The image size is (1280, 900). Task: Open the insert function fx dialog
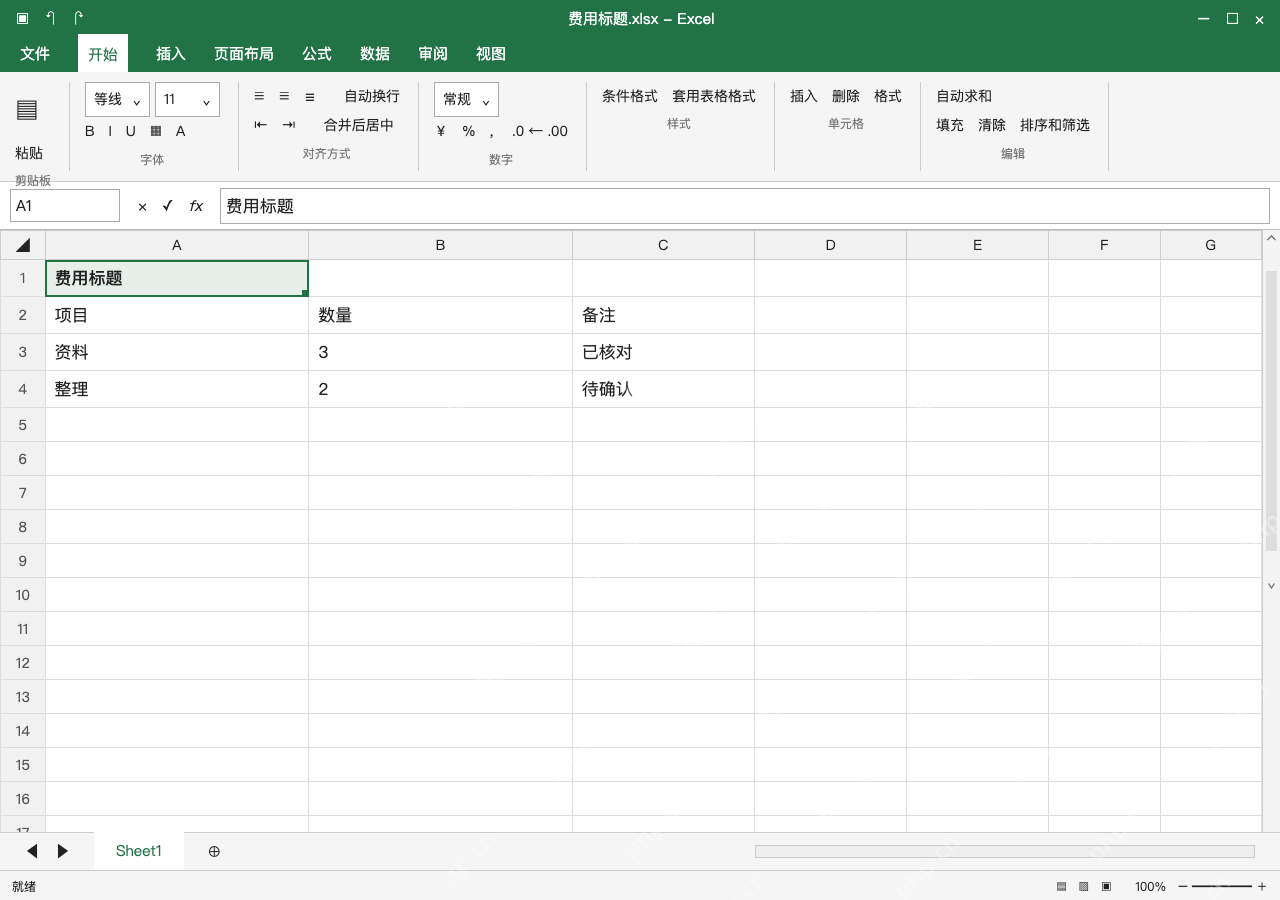click(x=196, y=206)
